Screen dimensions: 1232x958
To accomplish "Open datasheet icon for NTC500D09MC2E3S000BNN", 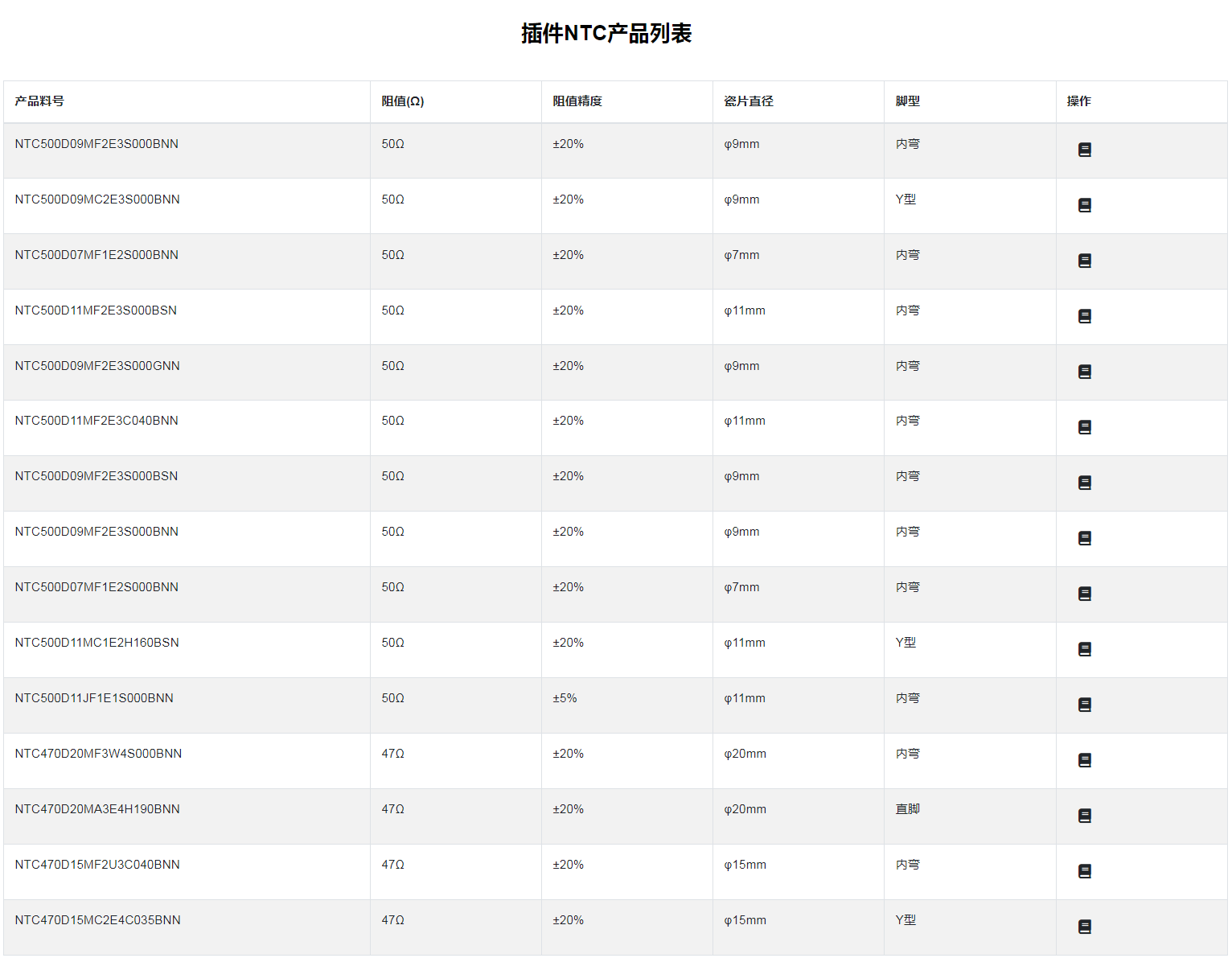I will pyautogui.click(x=1084, y=205).
